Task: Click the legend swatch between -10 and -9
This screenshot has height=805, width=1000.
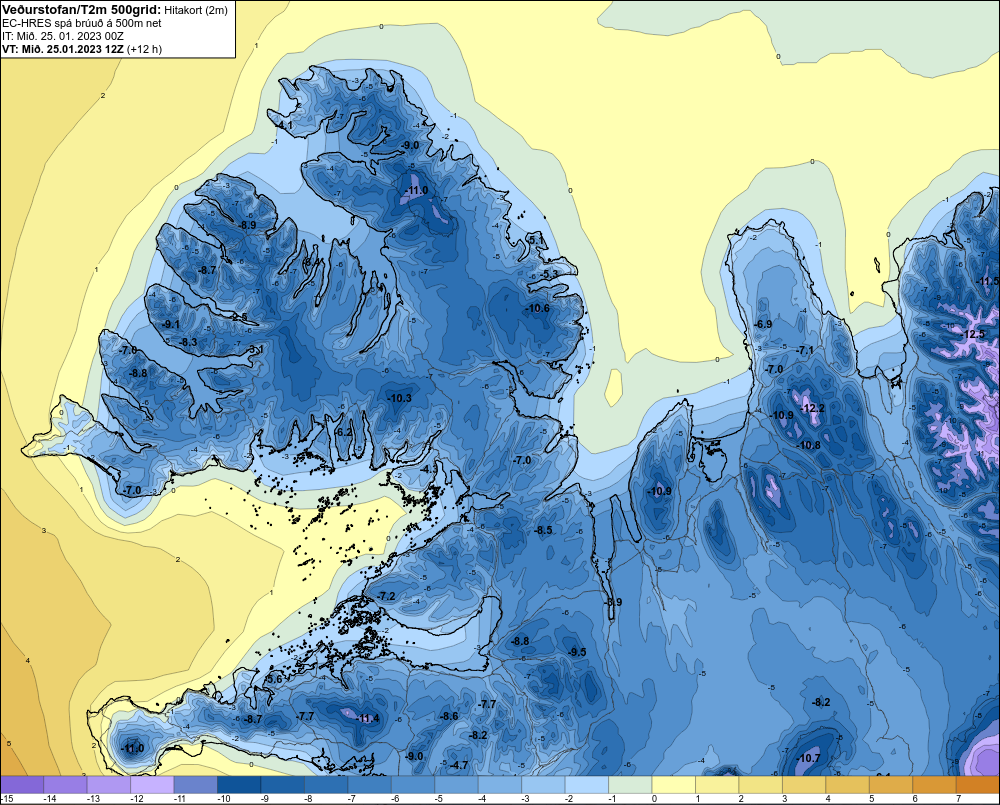Action: pos(239,785)
